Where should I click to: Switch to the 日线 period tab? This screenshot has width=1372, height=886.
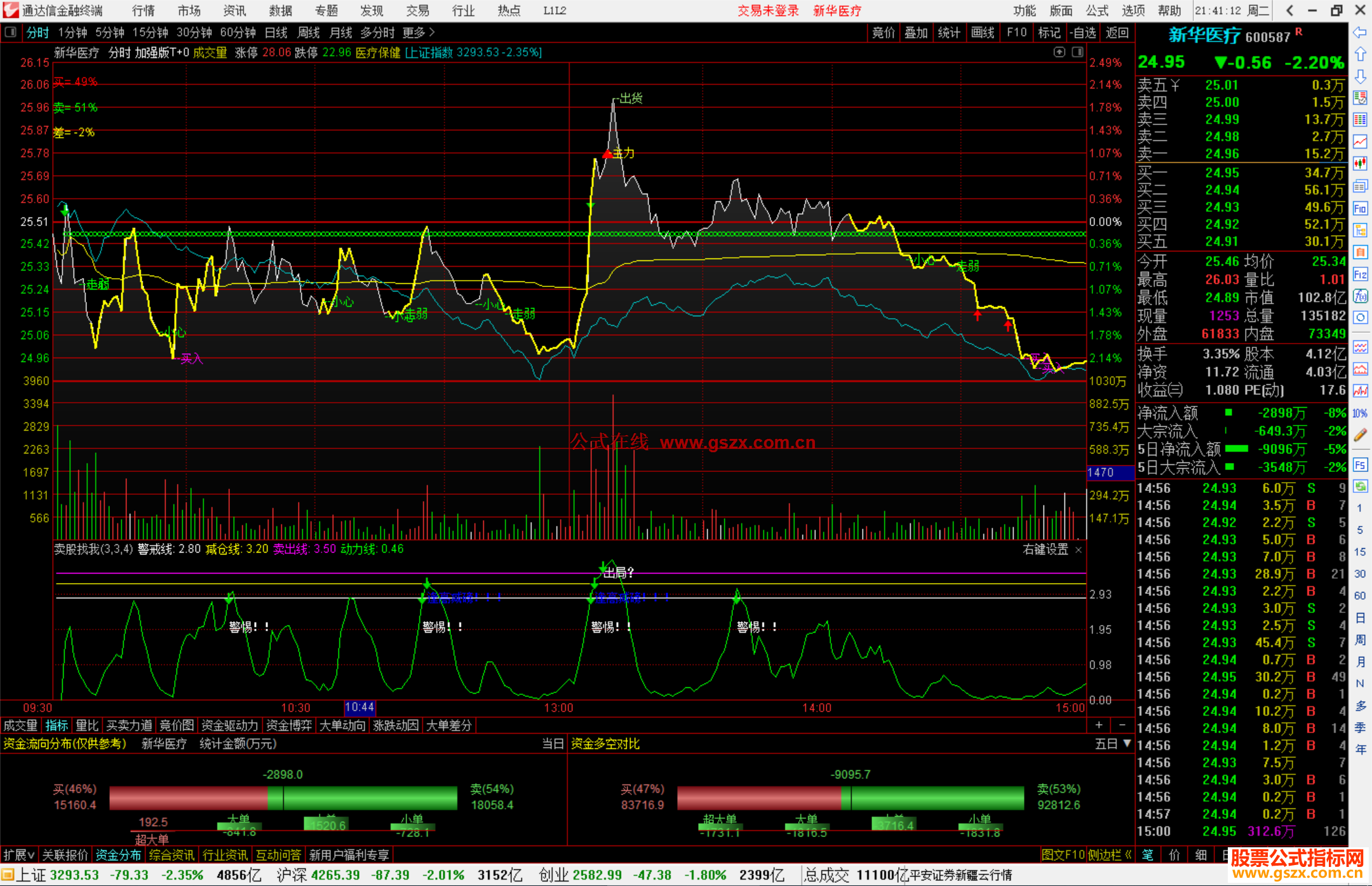276,32
